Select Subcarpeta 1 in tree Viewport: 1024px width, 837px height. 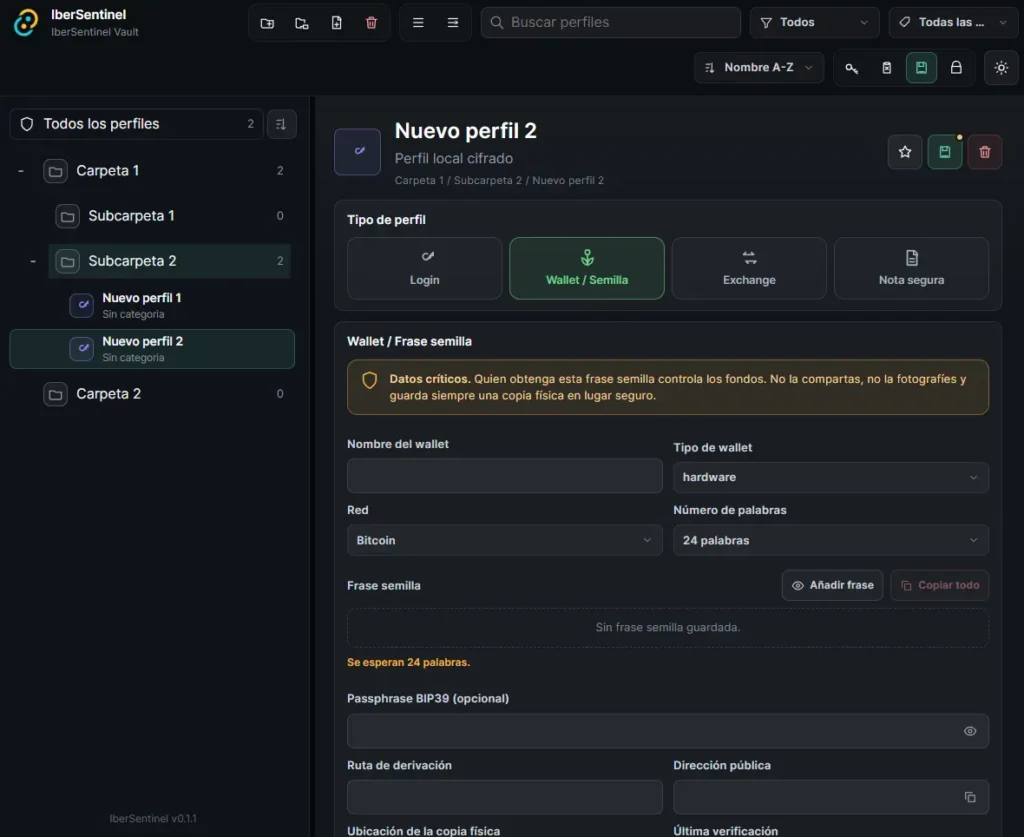(x=170, y=216)
